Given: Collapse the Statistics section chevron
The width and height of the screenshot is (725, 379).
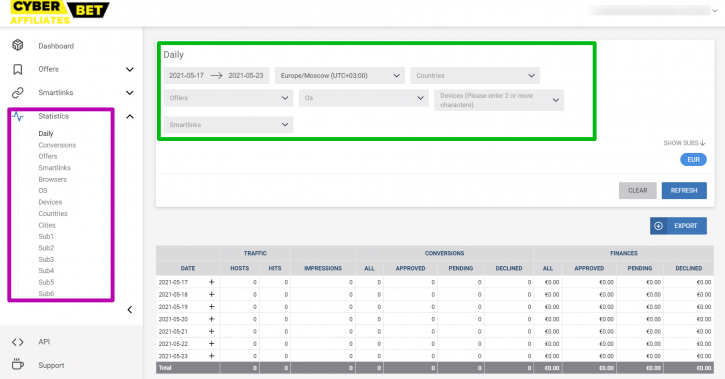Looking at the screenshot, I should (130, 116).
